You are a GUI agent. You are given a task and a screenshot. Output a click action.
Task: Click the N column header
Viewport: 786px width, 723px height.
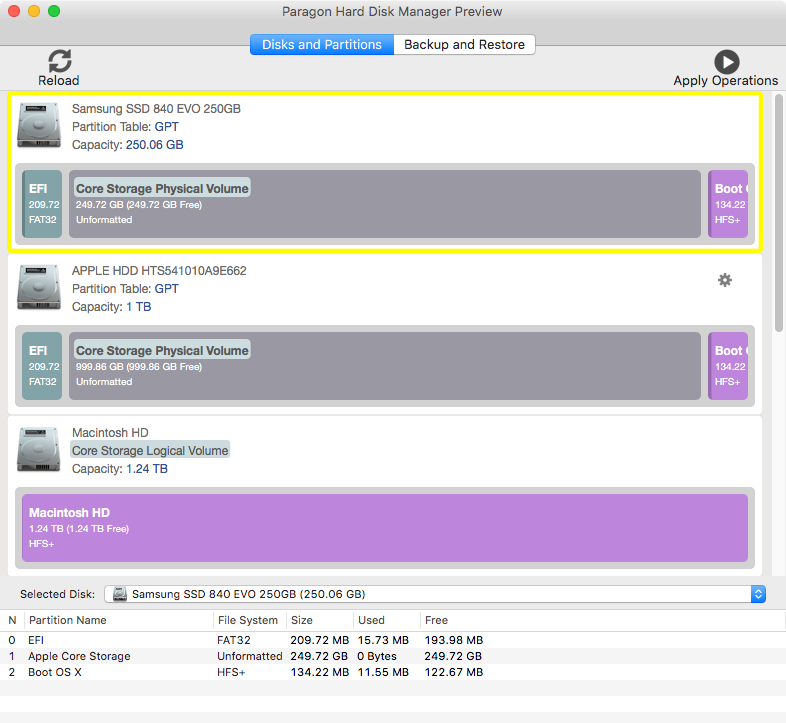pos(12,620)
